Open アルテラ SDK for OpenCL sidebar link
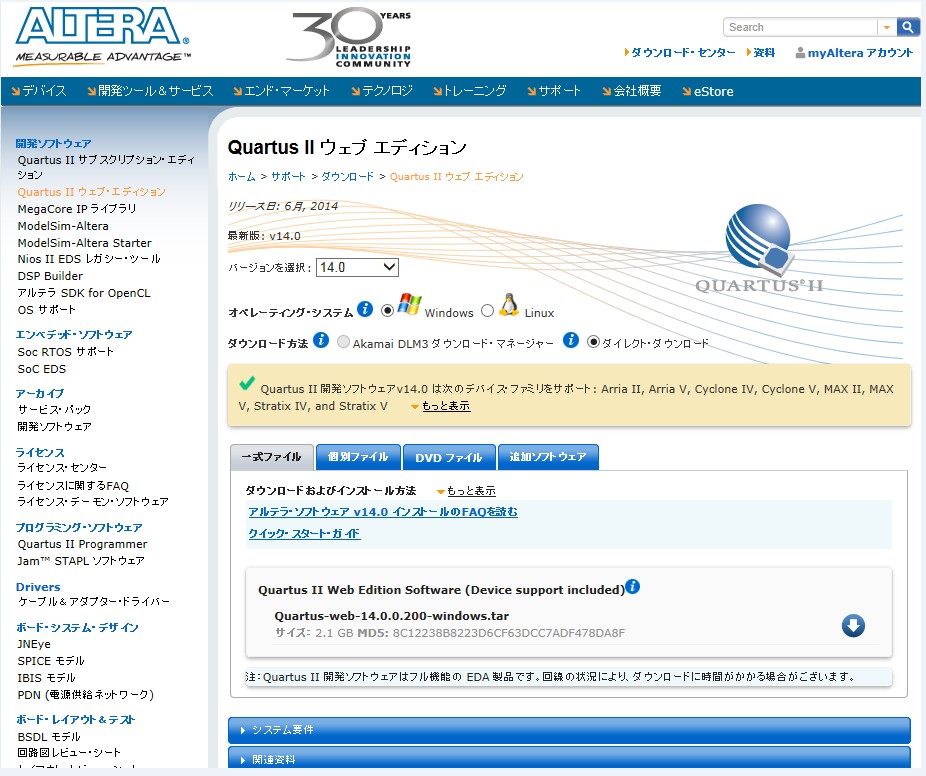 84,293
